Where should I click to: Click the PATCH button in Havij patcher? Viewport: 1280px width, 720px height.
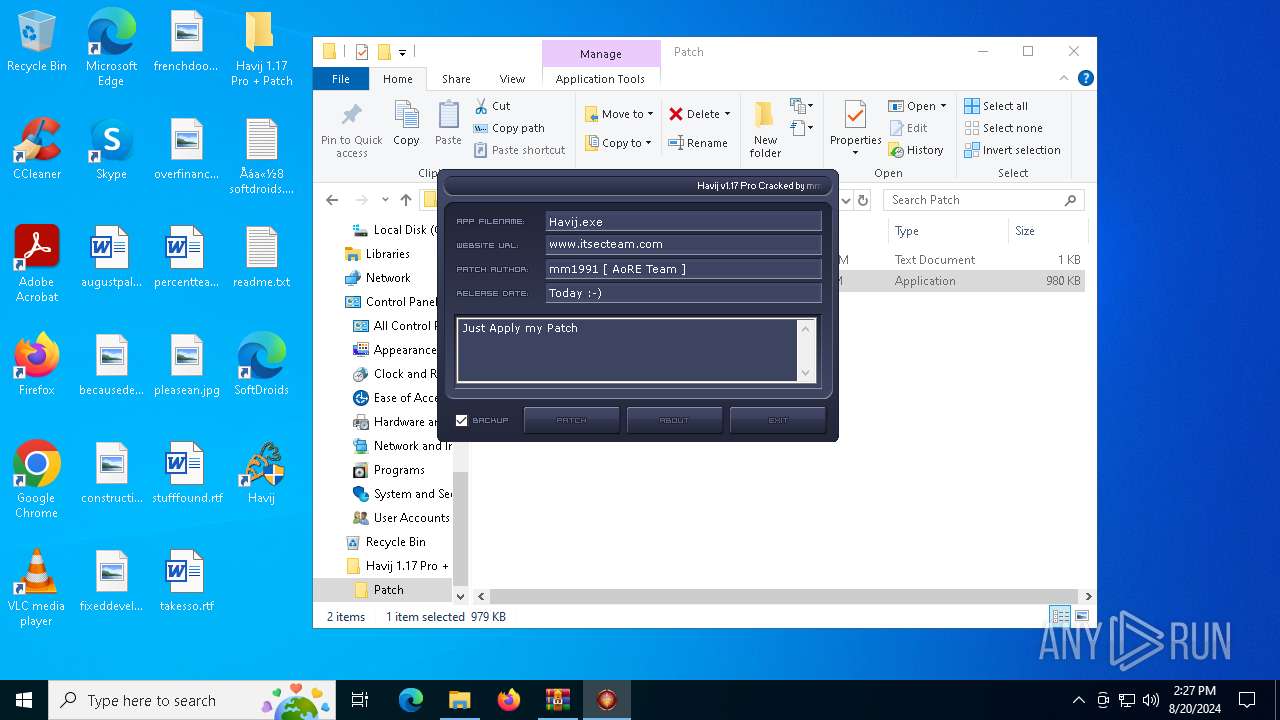[x=571, y=420]
